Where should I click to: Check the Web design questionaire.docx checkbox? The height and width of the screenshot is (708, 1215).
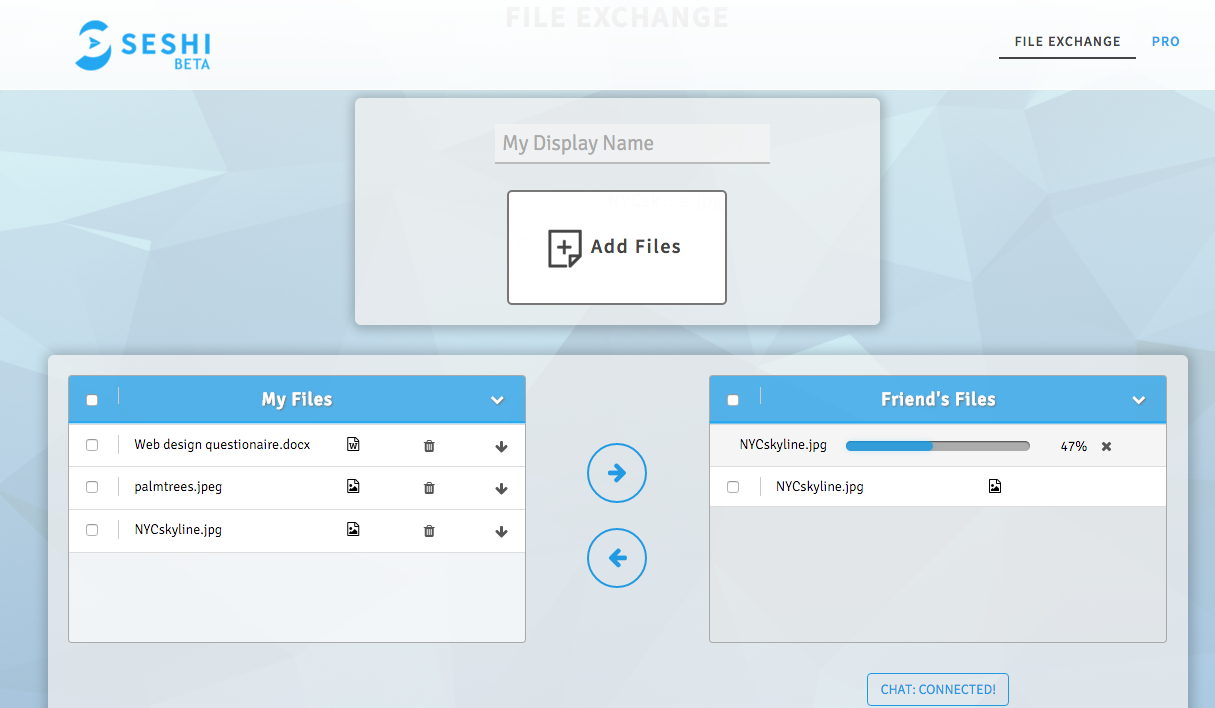pos(92,445)
